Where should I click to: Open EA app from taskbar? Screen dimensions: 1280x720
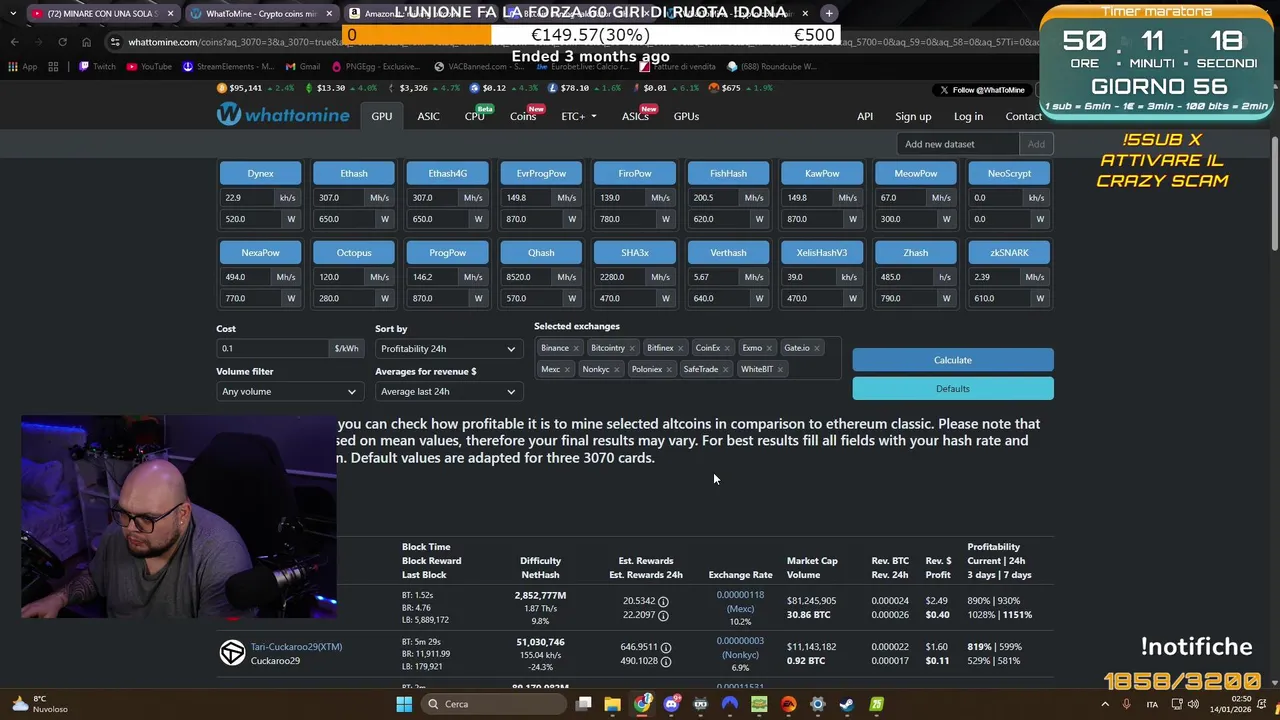click(x=788, y=704)
